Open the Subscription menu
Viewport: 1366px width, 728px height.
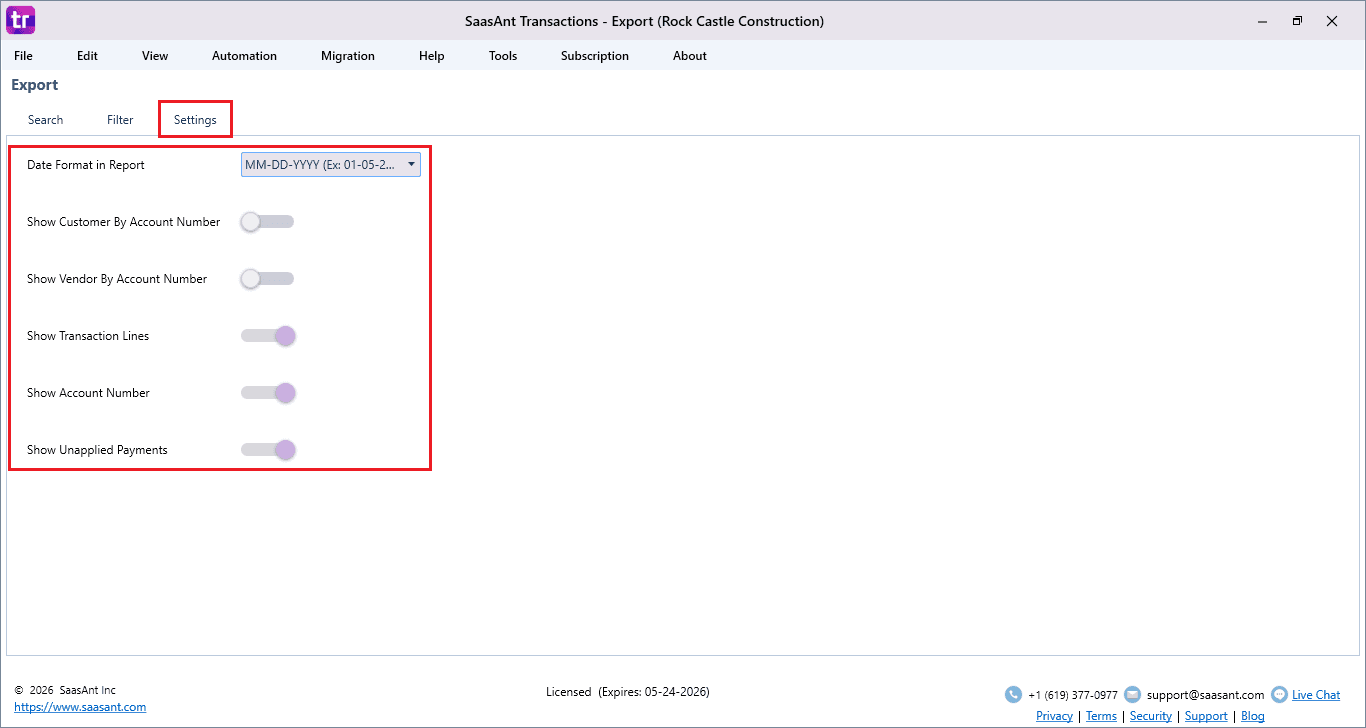pos(595,56)
